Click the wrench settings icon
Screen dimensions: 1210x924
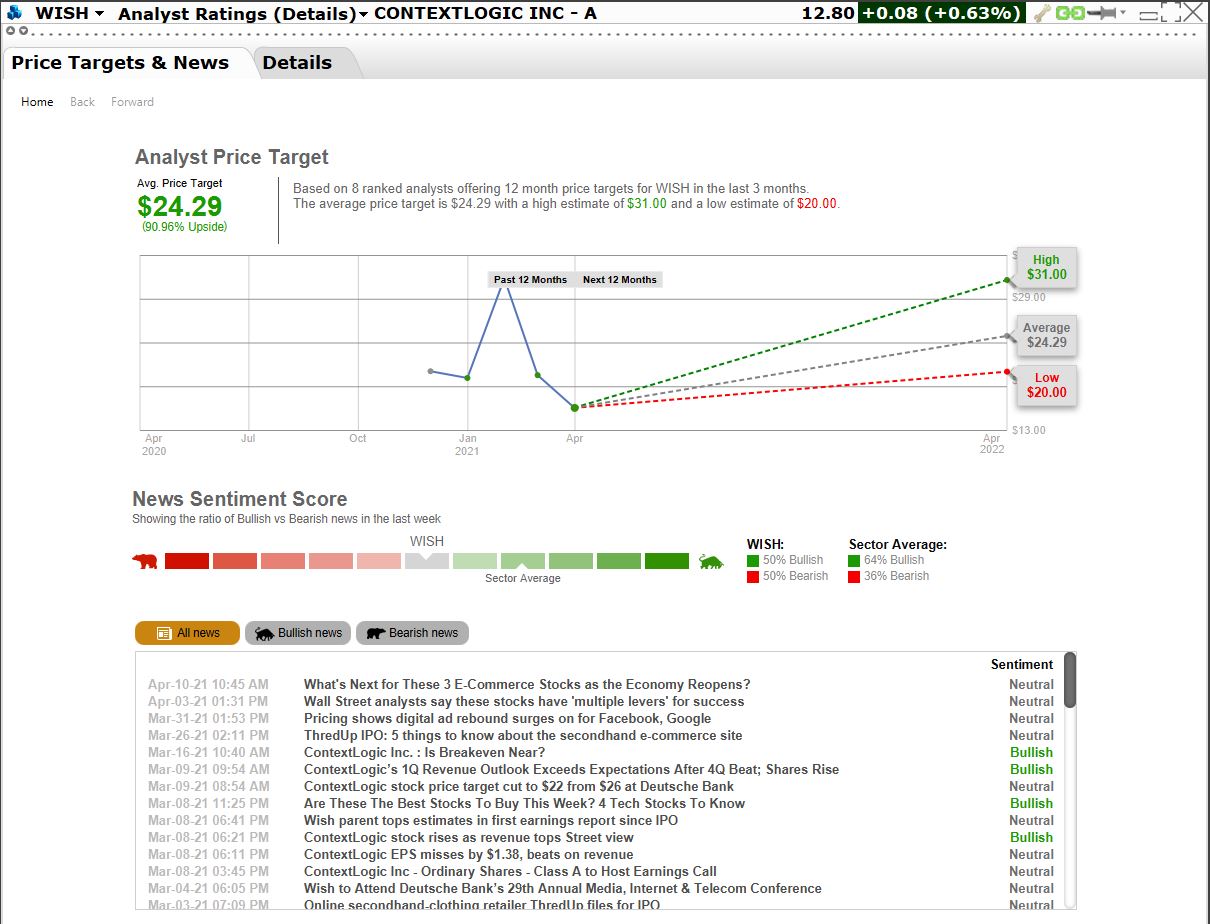1042,13
